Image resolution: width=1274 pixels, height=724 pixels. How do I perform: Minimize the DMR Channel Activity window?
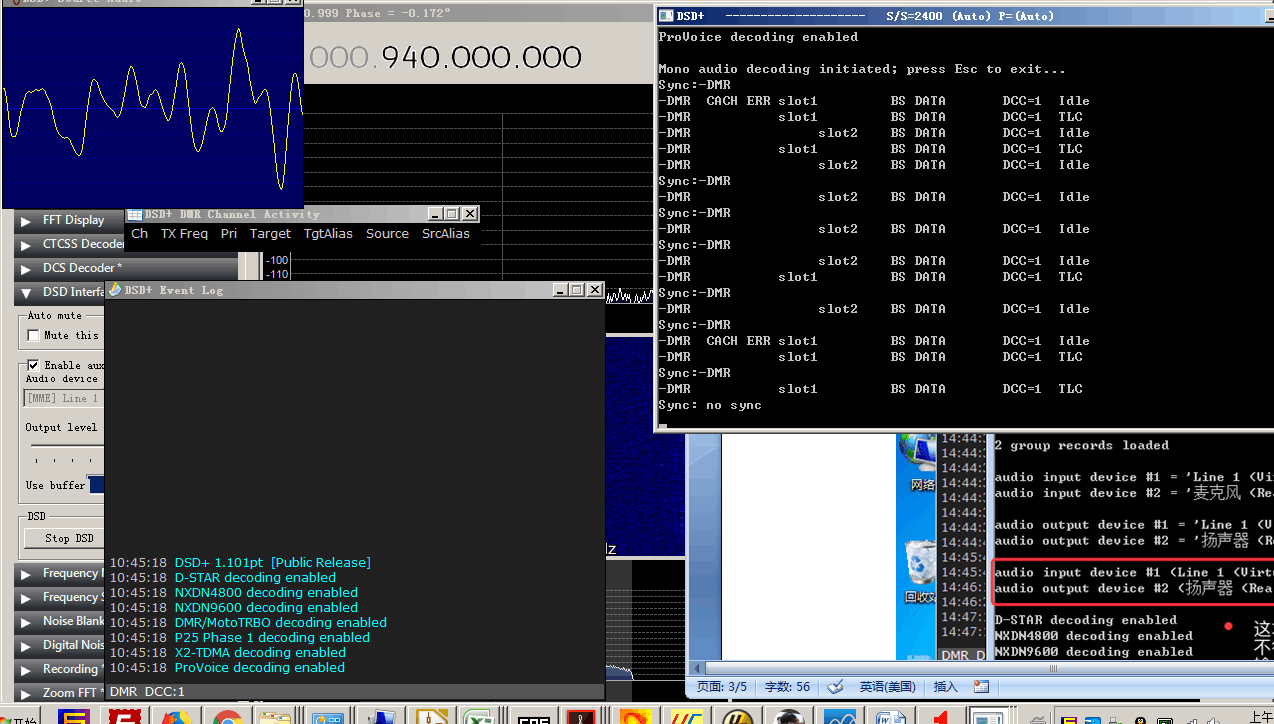(x=434, y=214)
